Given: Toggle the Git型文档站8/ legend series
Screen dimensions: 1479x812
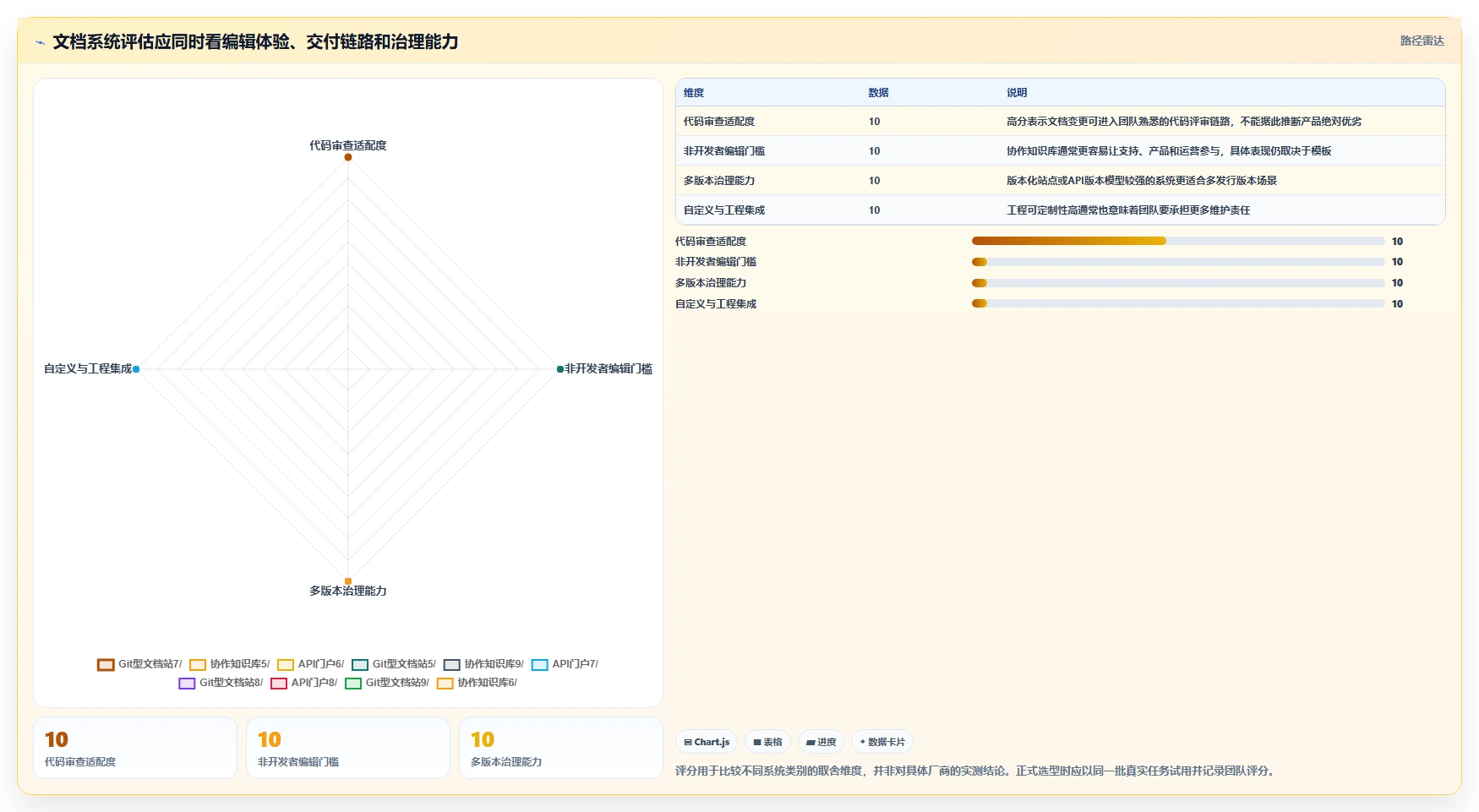Looking at the screenshot, I should [221, 683].
